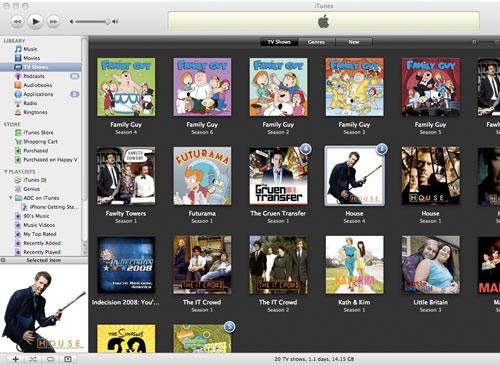Open the Music Videos smart playlist

point(39,225)
